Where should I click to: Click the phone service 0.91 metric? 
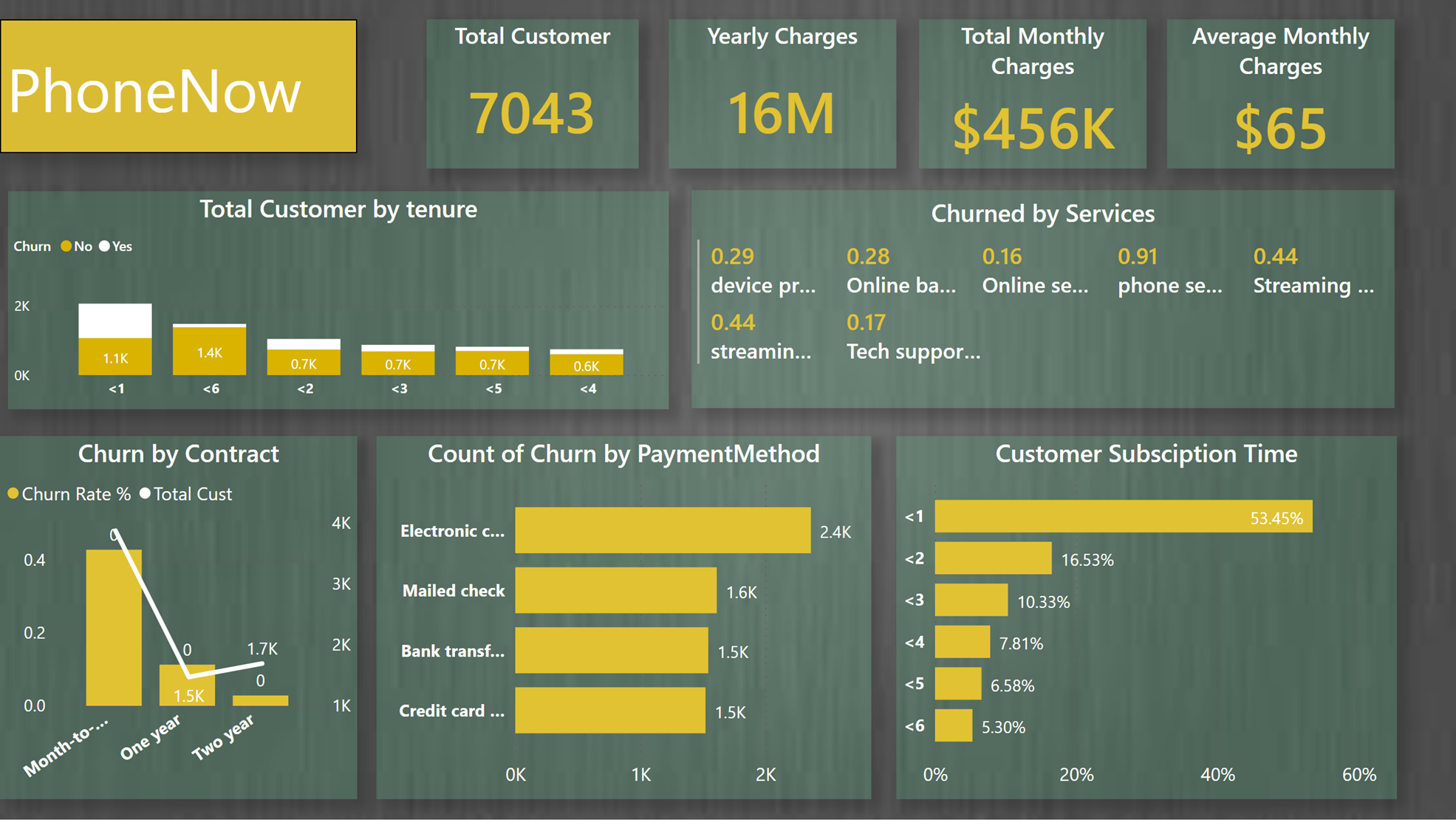(x=1169, y=270)
